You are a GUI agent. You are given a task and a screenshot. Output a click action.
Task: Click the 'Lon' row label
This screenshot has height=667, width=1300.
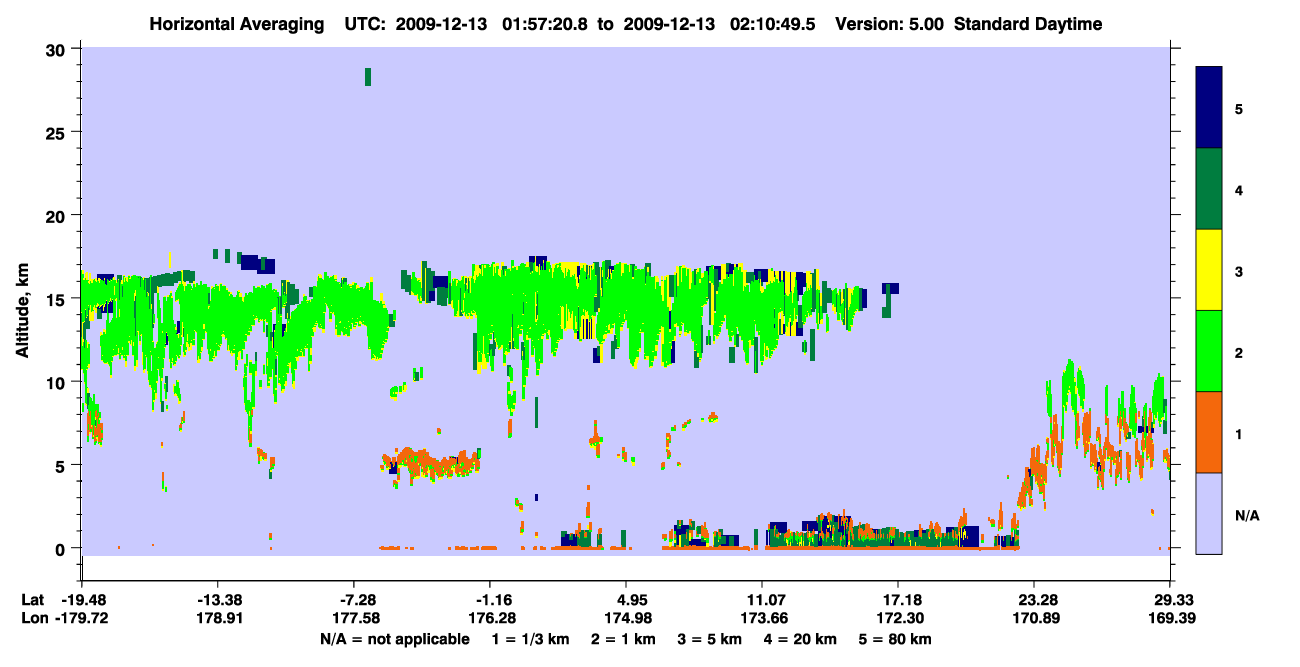pyautogui.click(x=33, y=619)
